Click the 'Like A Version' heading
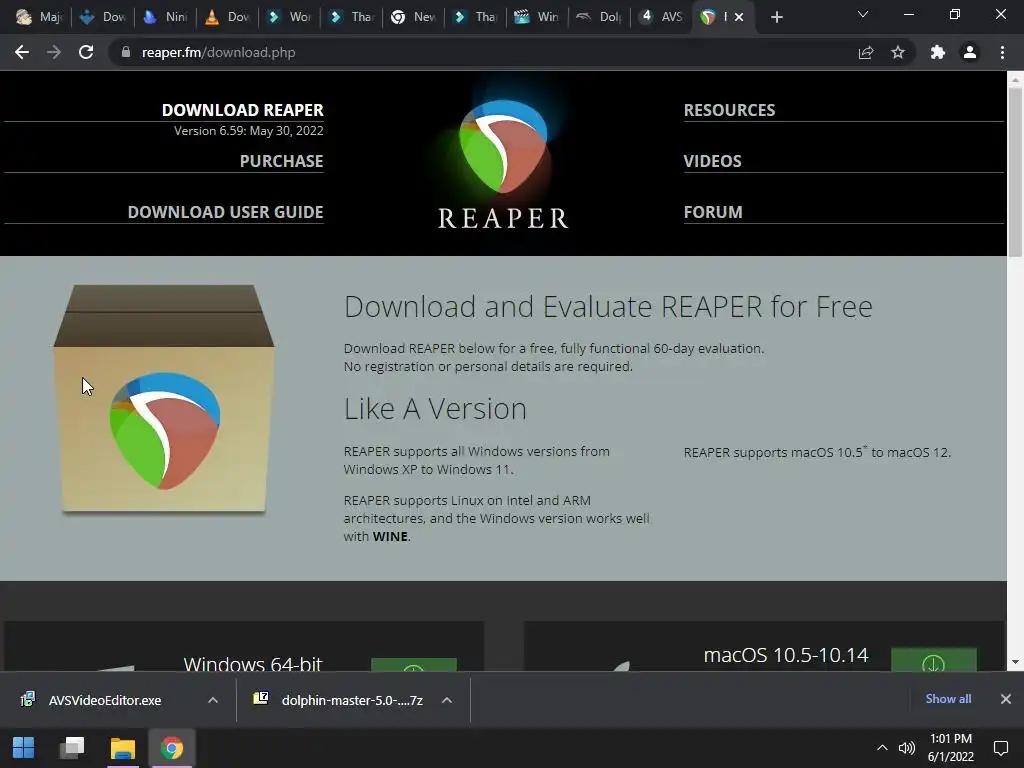The image size is (1024, 768). coord(435,409)
